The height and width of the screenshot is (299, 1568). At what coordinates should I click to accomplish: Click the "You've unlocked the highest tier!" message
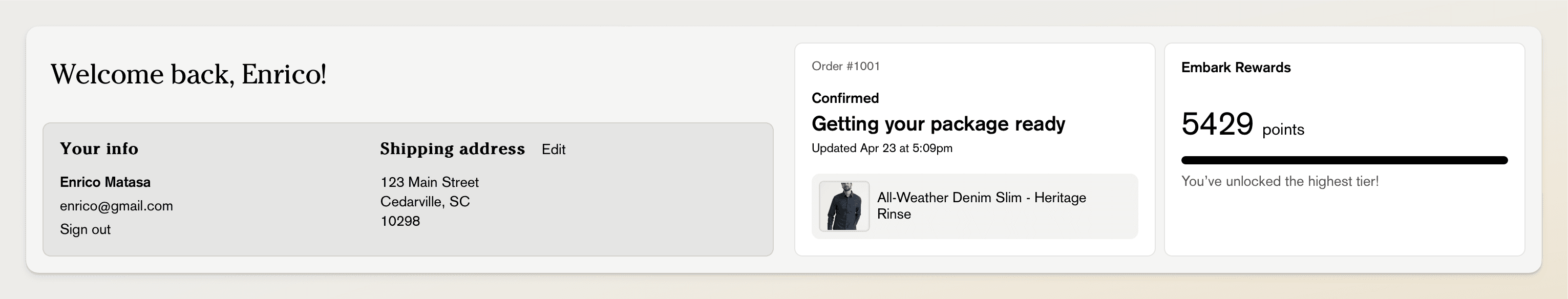click(1280, 181)
